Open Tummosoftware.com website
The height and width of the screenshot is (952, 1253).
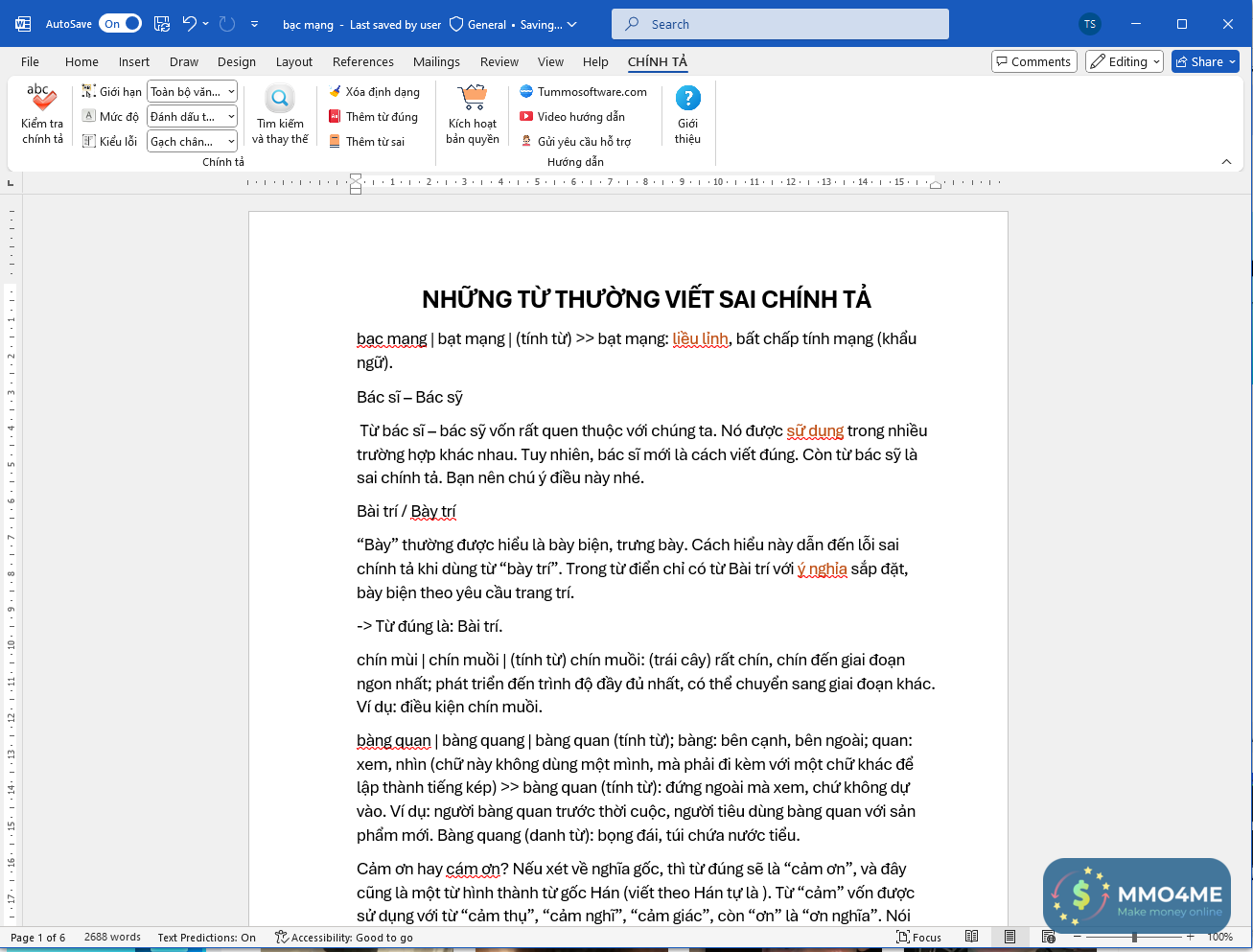pos(583,92)
